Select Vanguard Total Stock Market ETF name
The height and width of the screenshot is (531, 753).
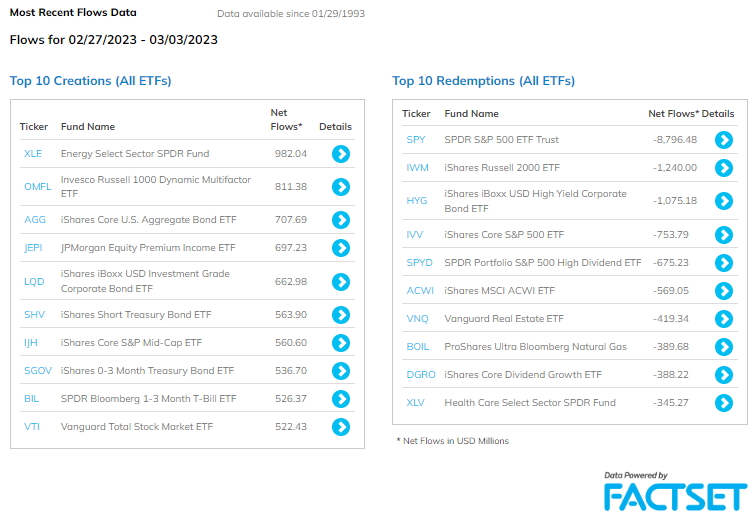(137, 427)
